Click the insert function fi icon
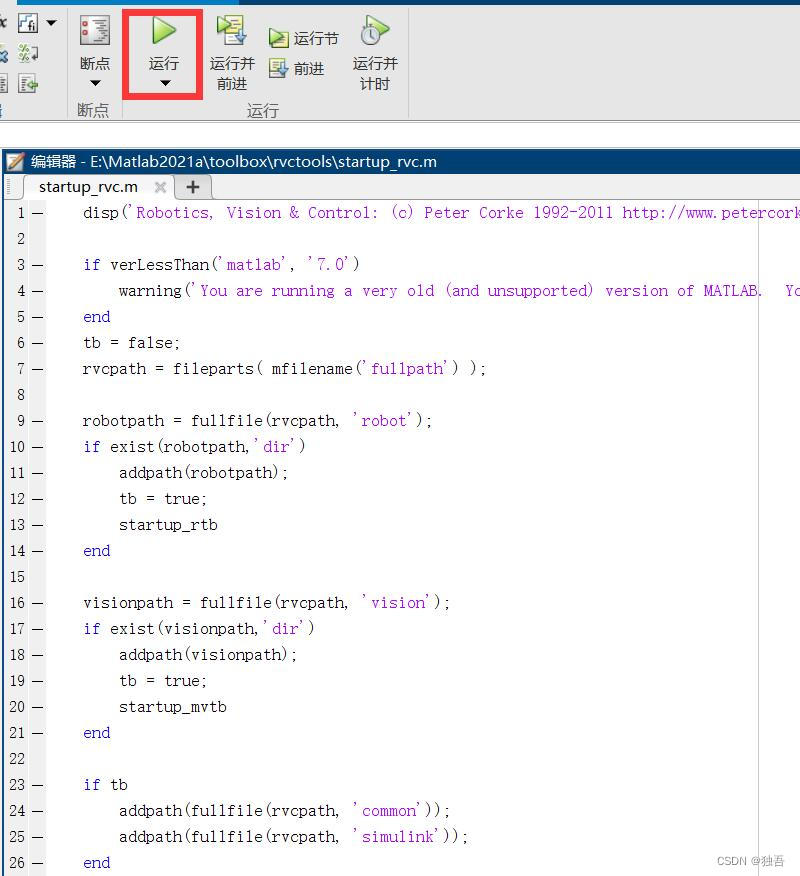Viewport: 800px width, 876px height. 28,23
